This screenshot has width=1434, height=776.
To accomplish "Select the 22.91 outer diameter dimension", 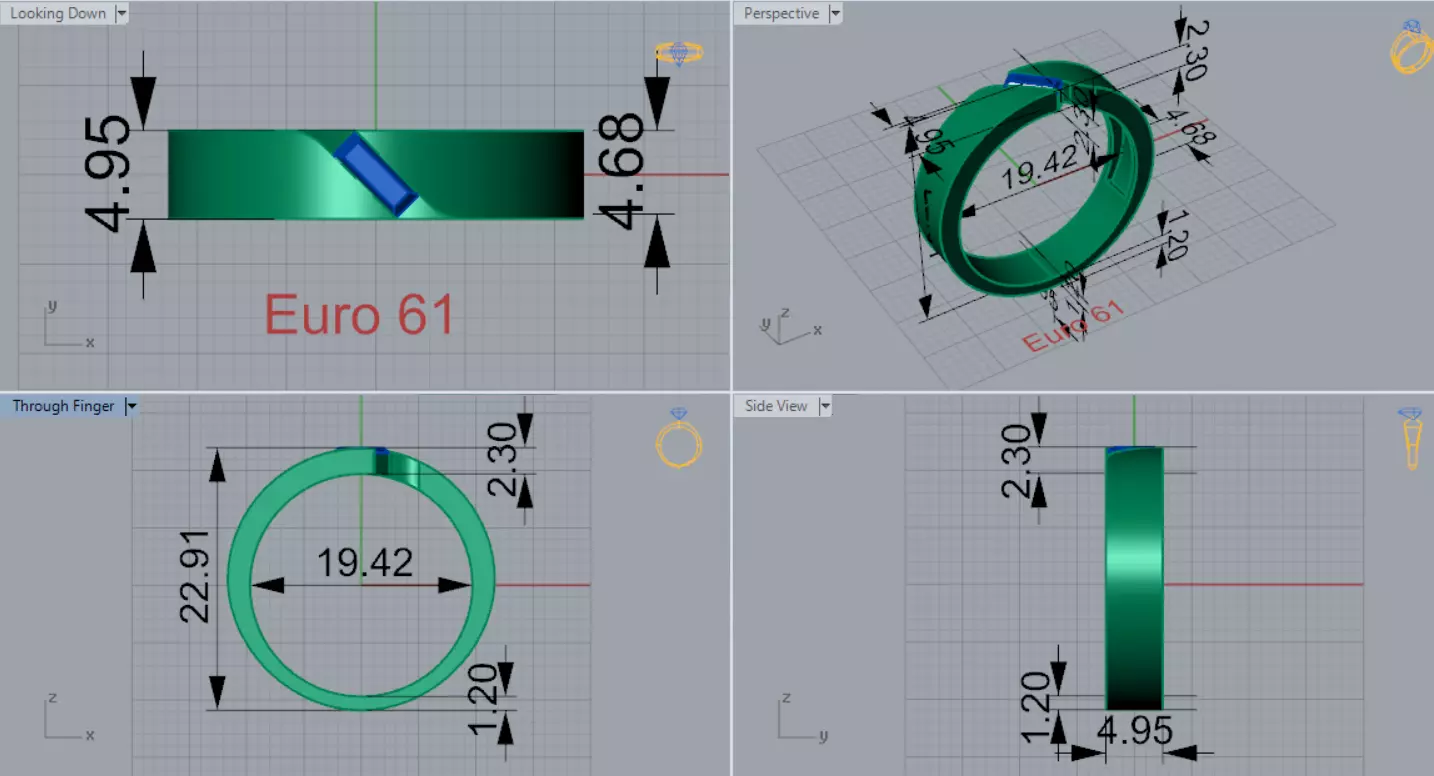I will coord(196,577).
